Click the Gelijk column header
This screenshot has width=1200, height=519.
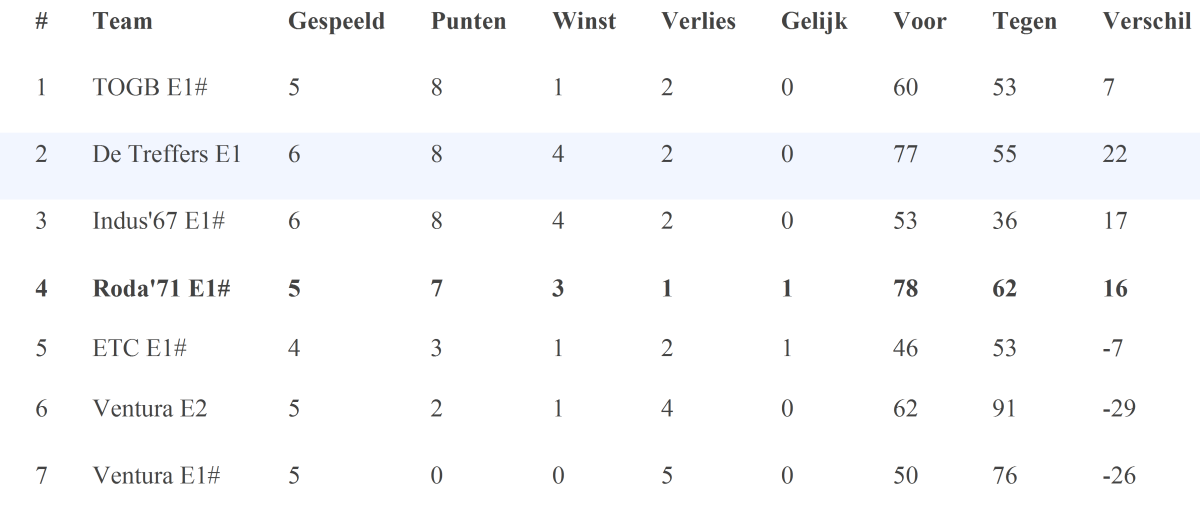814,23
